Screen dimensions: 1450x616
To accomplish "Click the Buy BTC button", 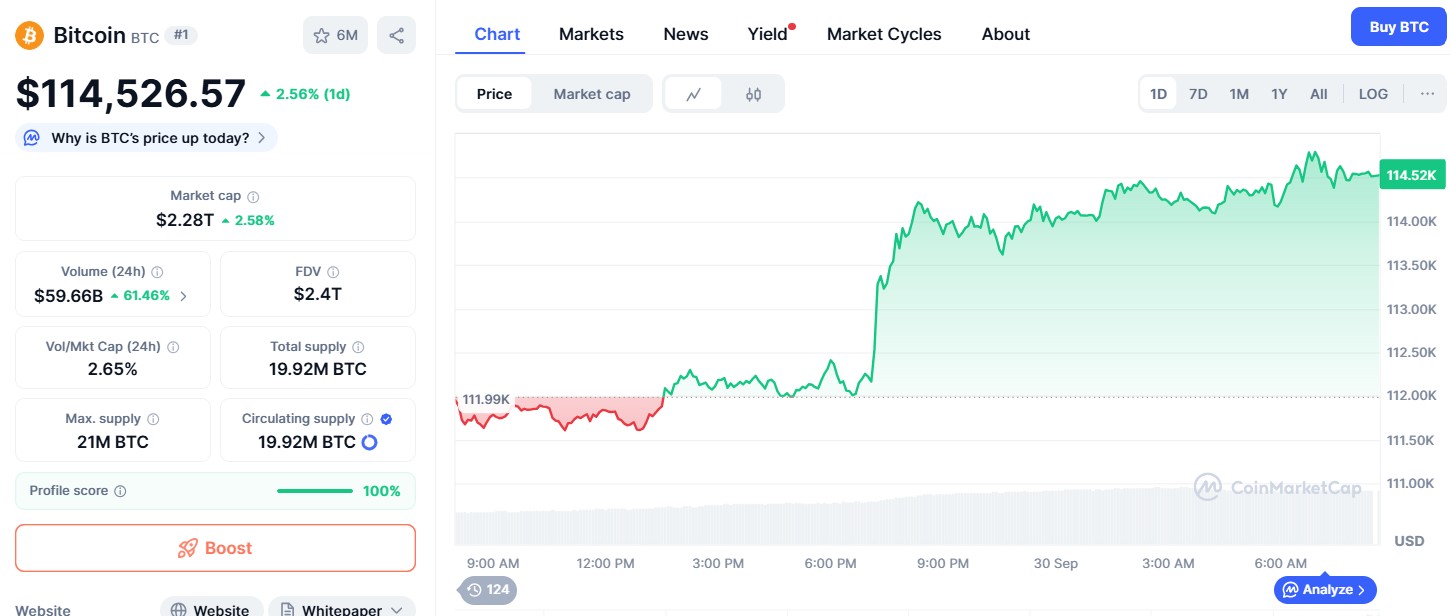I will [x=1399, y=27].
